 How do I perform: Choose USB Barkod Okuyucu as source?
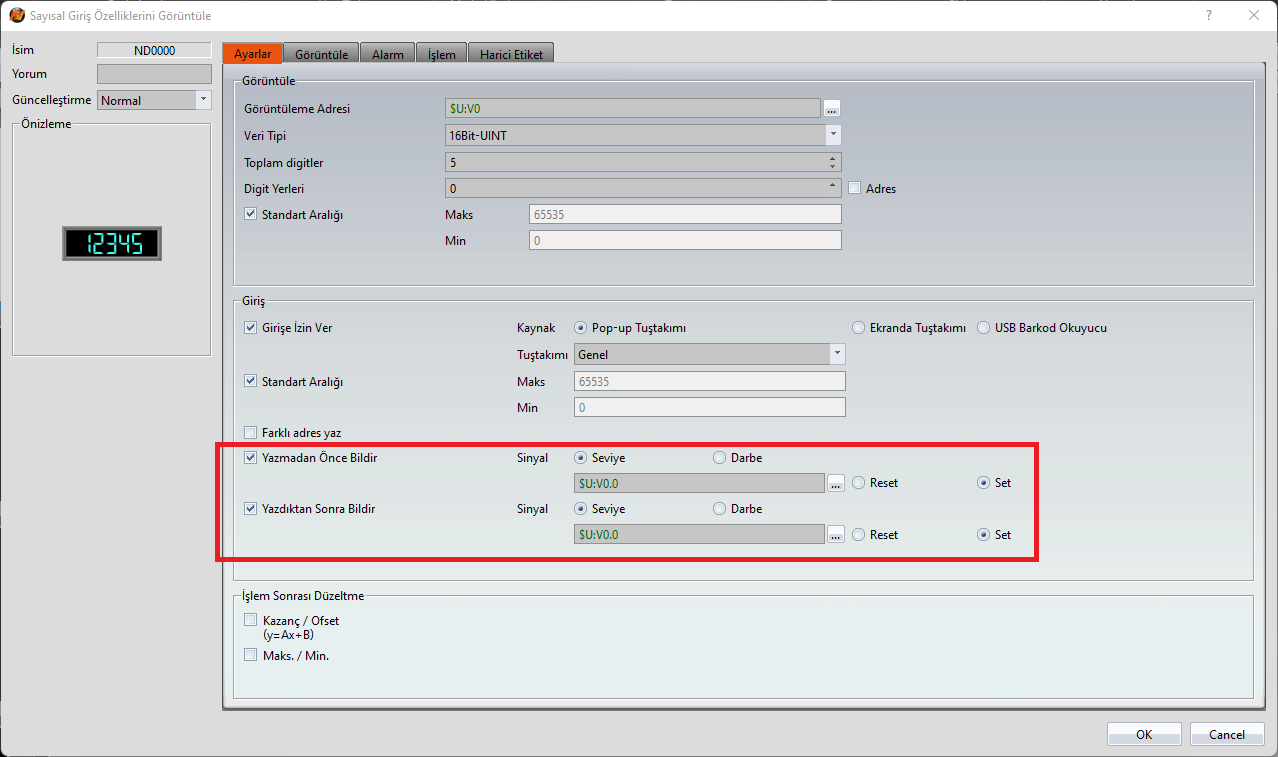click(x=983, y=328)
